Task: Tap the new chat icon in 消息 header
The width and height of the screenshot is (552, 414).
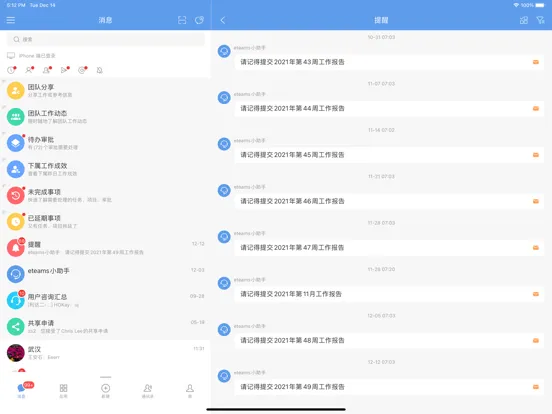Action: pyautogui.click(x=199, y=20)
